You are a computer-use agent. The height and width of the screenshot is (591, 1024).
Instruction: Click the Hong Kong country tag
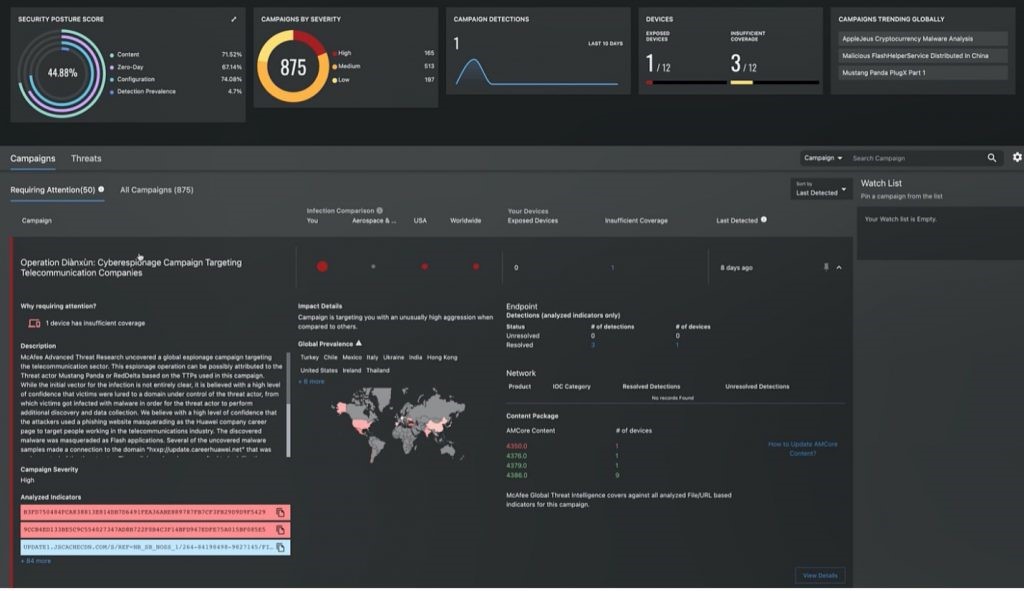[x=442, y=357]
